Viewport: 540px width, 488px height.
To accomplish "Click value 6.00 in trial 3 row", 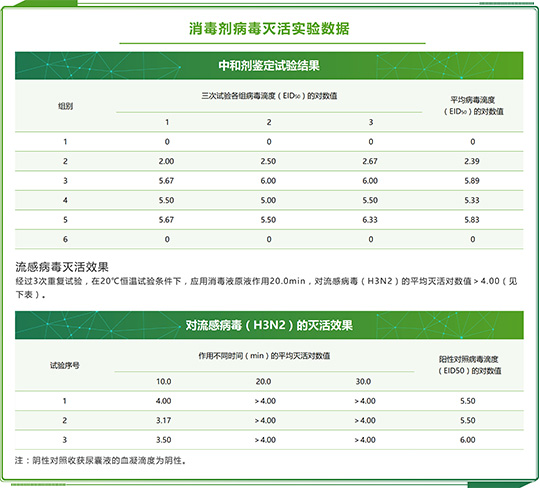I will (x=468, y=440).
